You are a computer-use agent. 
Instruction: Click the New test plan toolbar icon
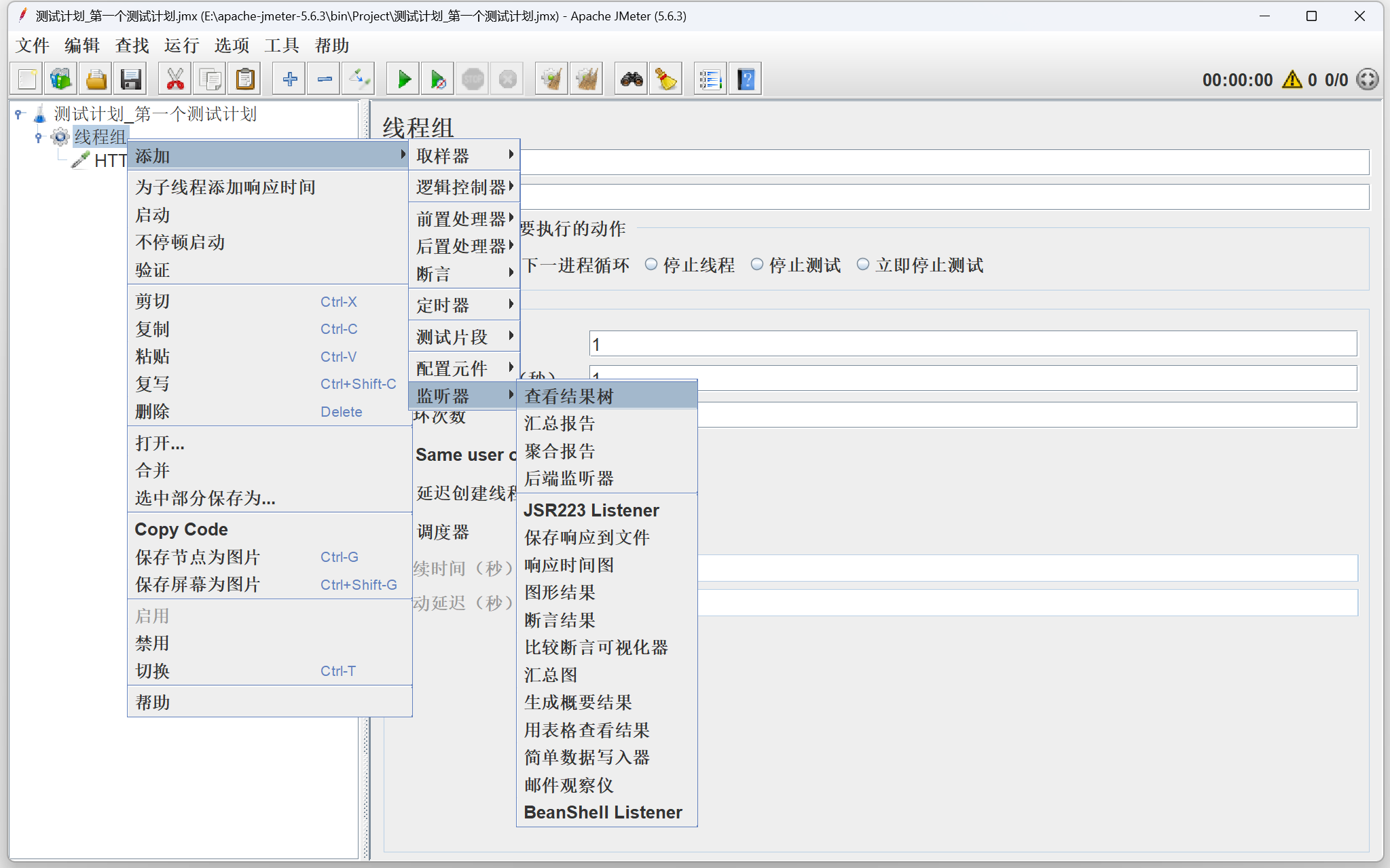pyautogui.click(x=27, y=79)
